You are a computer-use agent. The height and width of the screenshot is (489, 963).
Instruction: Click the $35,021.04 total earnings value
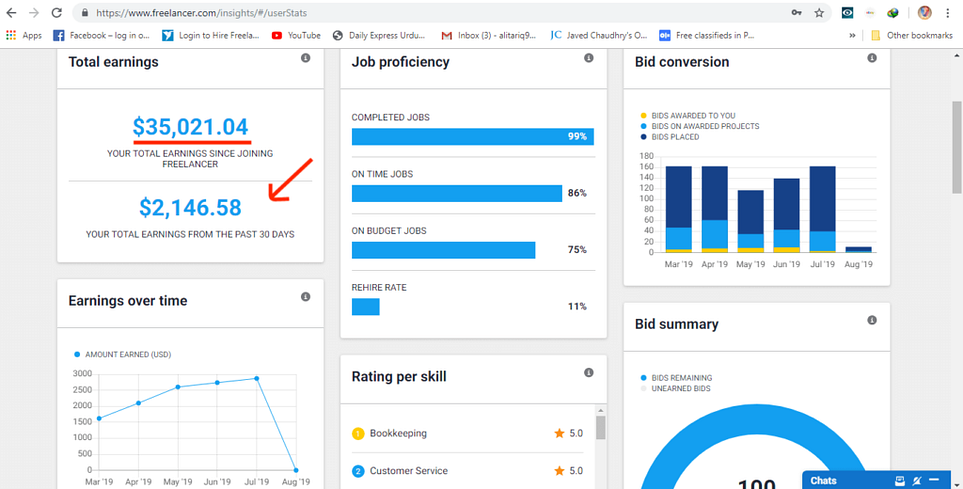point(190,127)
